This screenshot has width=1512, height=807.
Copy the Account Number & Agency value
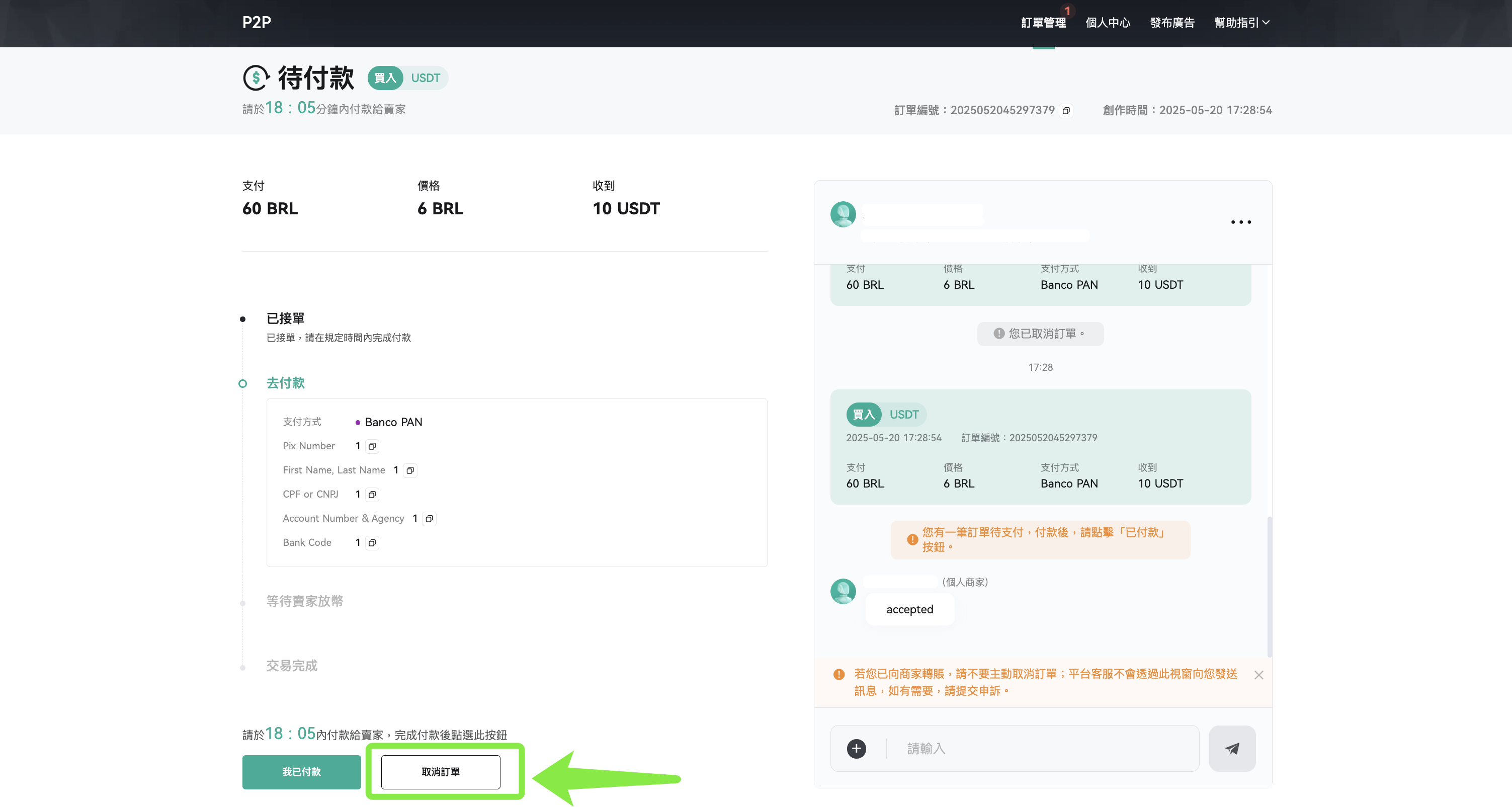(429, 518)
